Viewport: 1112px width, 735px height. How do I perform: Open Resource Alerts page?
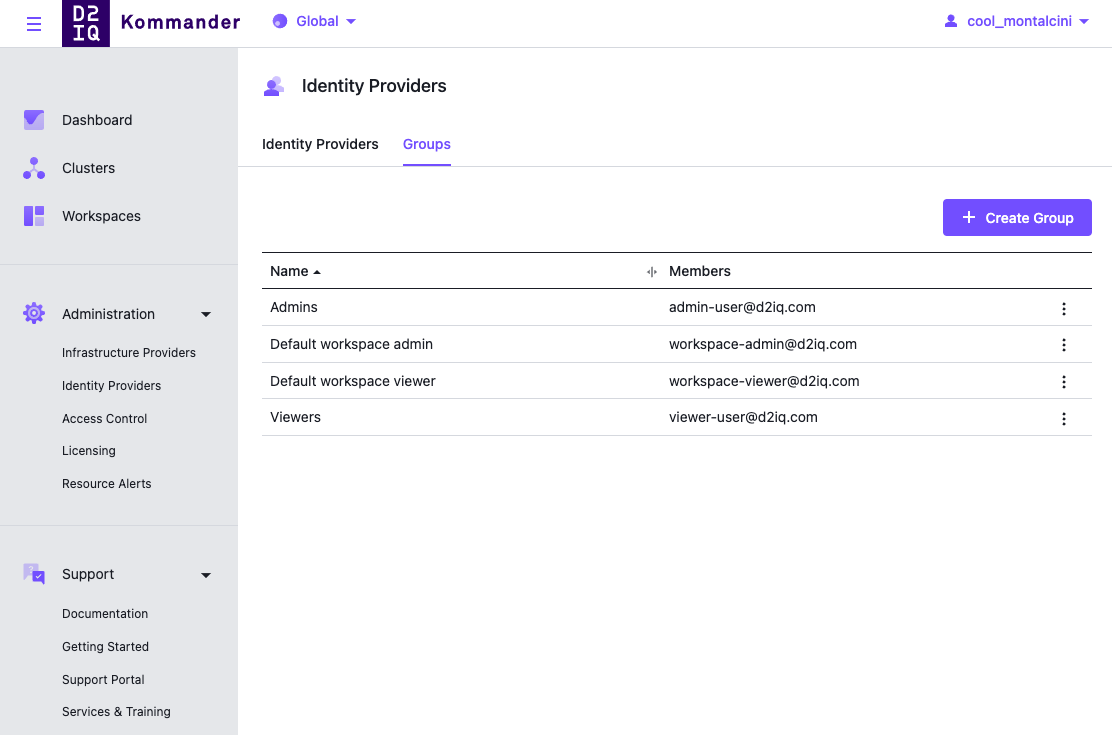106,483
